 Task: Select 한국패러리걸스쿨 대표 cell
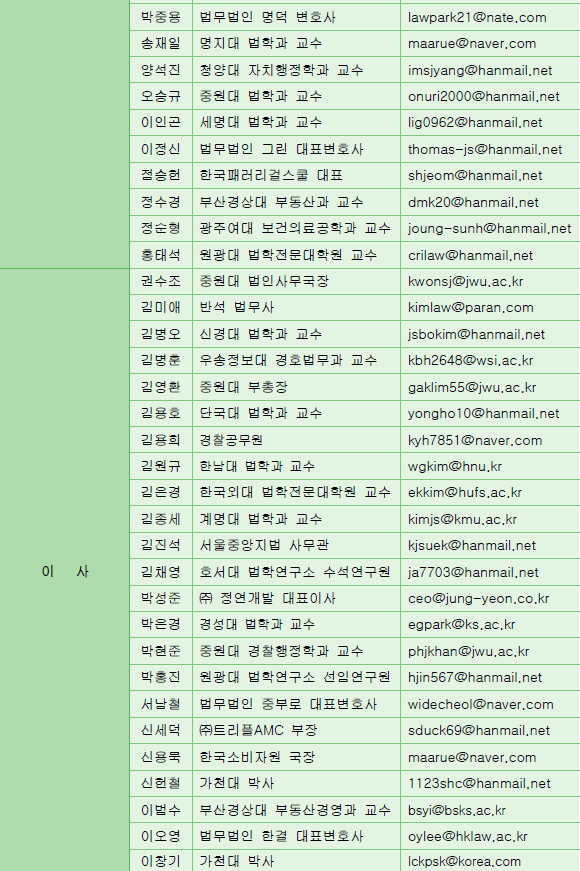tap(296, 176)
